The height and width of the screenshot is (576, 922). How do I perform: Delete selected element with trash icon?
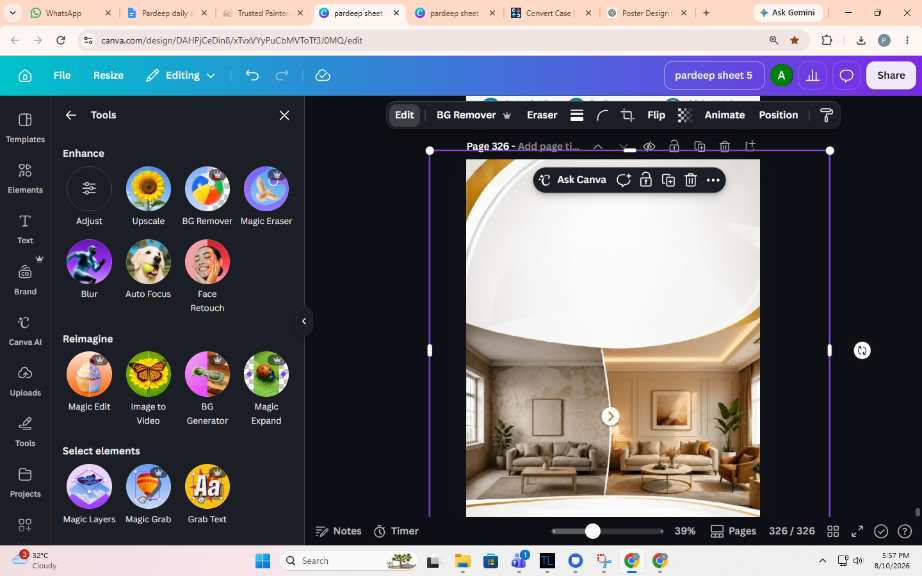tap(691, 180)
